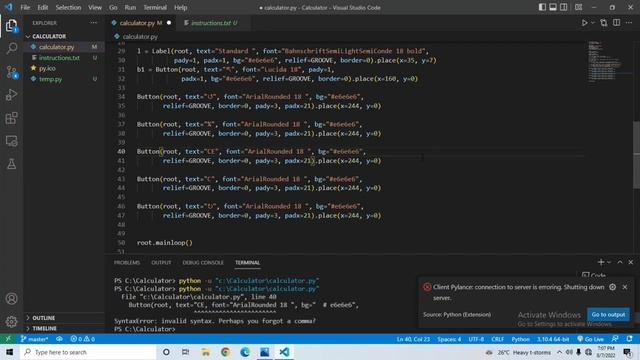
Task: Click Ln 40, Col 23 cursor position
Action: pos(413,339)
